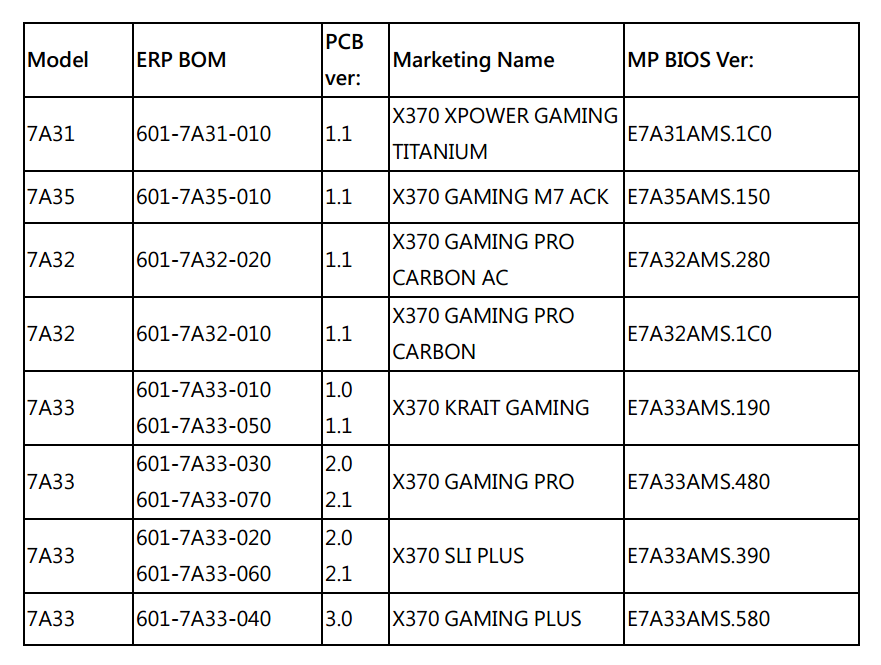Select ERP BOM 601-7A31-010
Image resolution: width=881 pixels, height=665 pixels.
[204, 134]
